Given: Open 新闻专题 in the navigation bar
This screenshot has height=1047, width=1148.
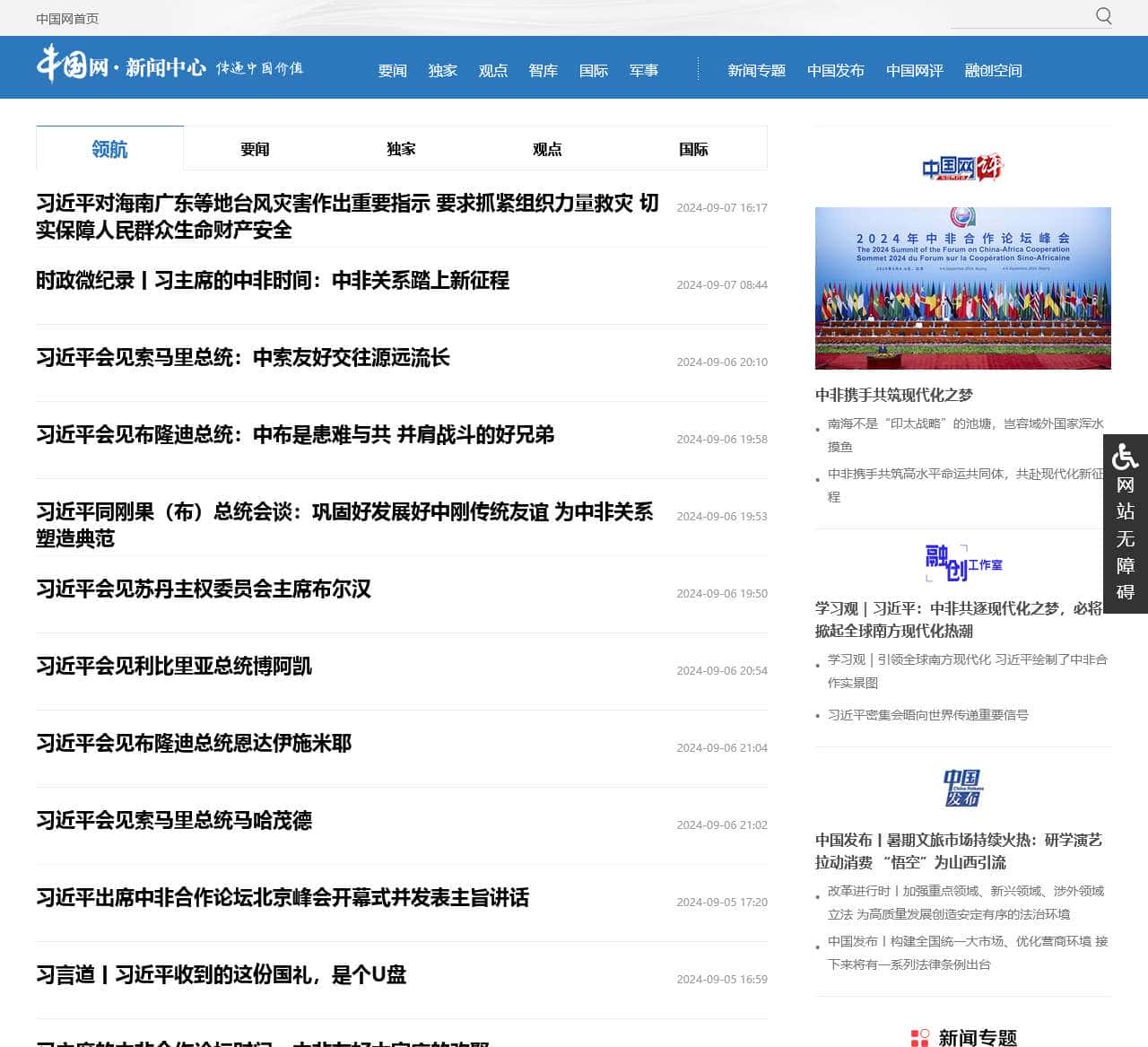Looking at the screenshot, I should tap(757, 70).
